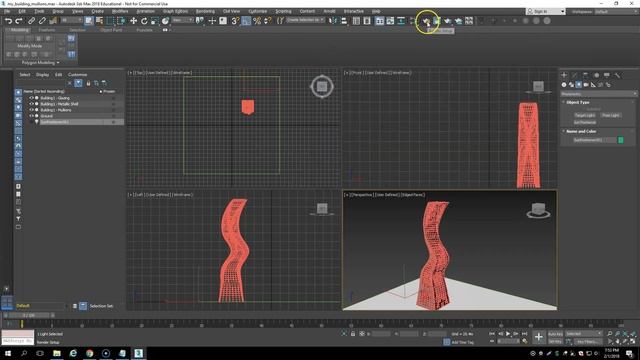Open the Schematic View icon

click(x=401, y=21)
